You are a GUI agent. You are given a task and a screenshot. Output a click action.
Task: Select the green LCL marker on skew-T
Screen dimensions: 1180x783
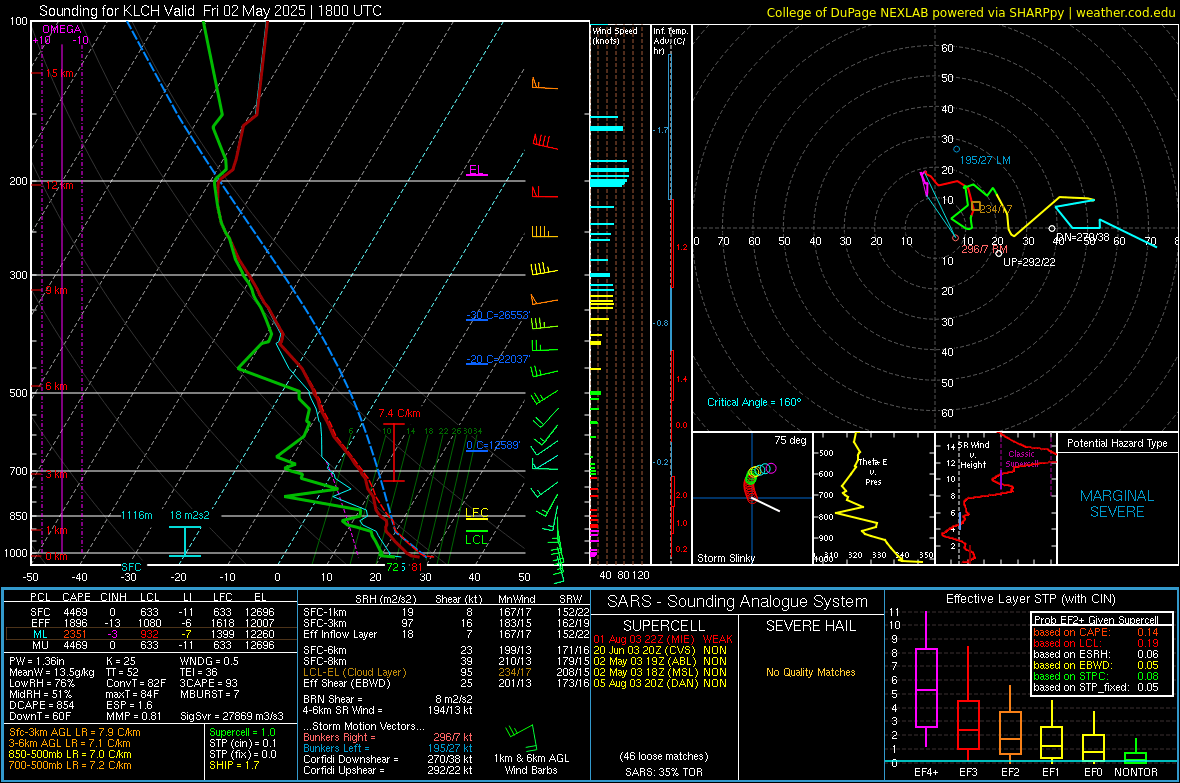pos(476,539)
